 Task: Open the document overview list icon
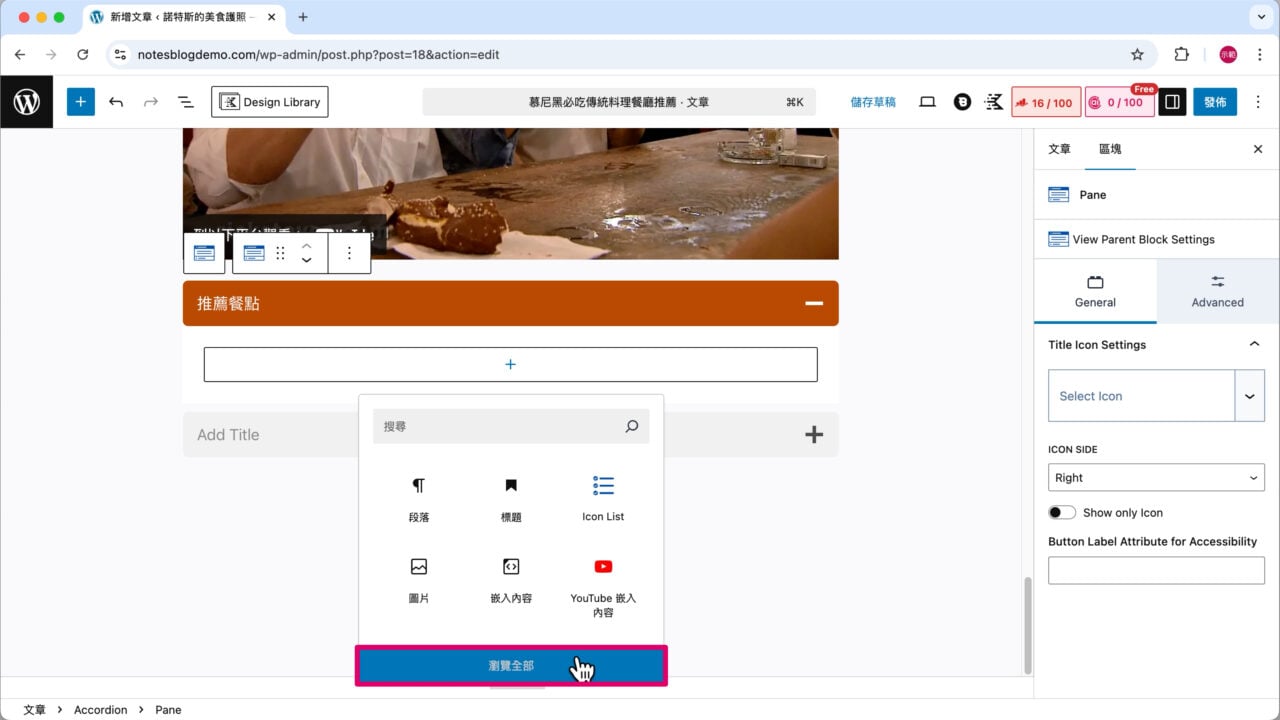tap(185, 101)
